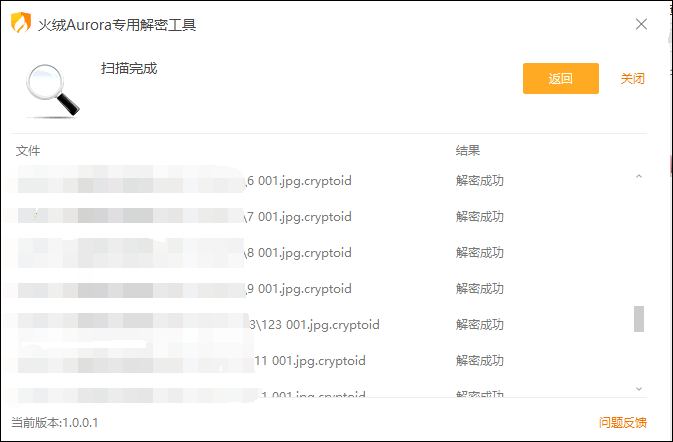Viewport: 673px width, 442px height.
Task: Close the decryption tool window
Action: (x=642, y=24)
